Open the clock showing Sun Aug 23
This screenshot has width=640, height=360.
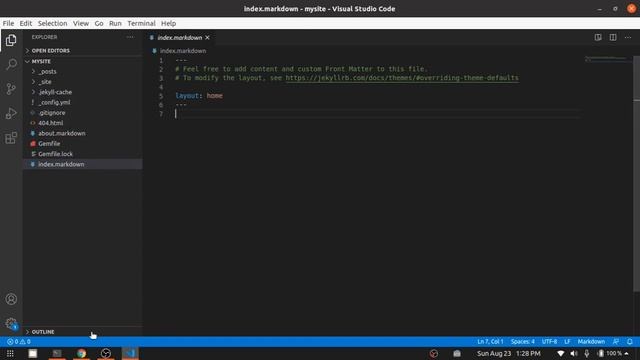click(x=509, y=353)
